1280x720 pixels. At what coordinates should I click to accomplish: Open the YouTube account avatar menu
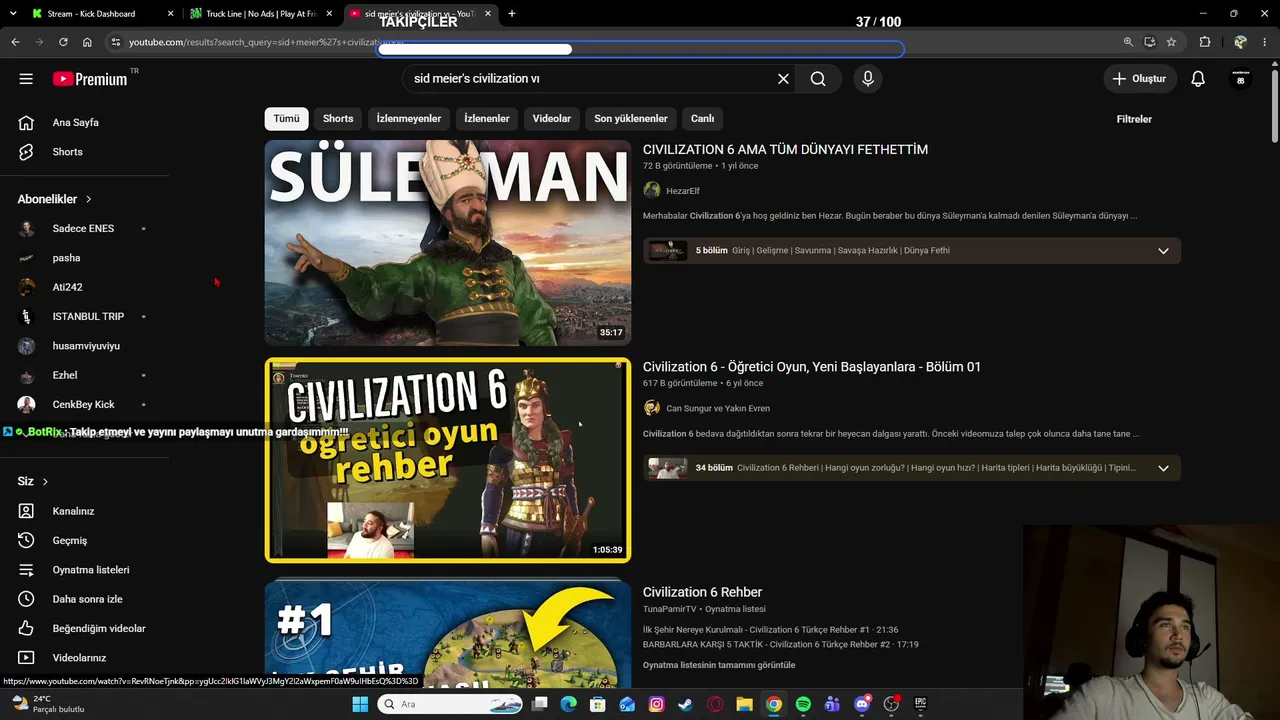(x=1241, y=79)
